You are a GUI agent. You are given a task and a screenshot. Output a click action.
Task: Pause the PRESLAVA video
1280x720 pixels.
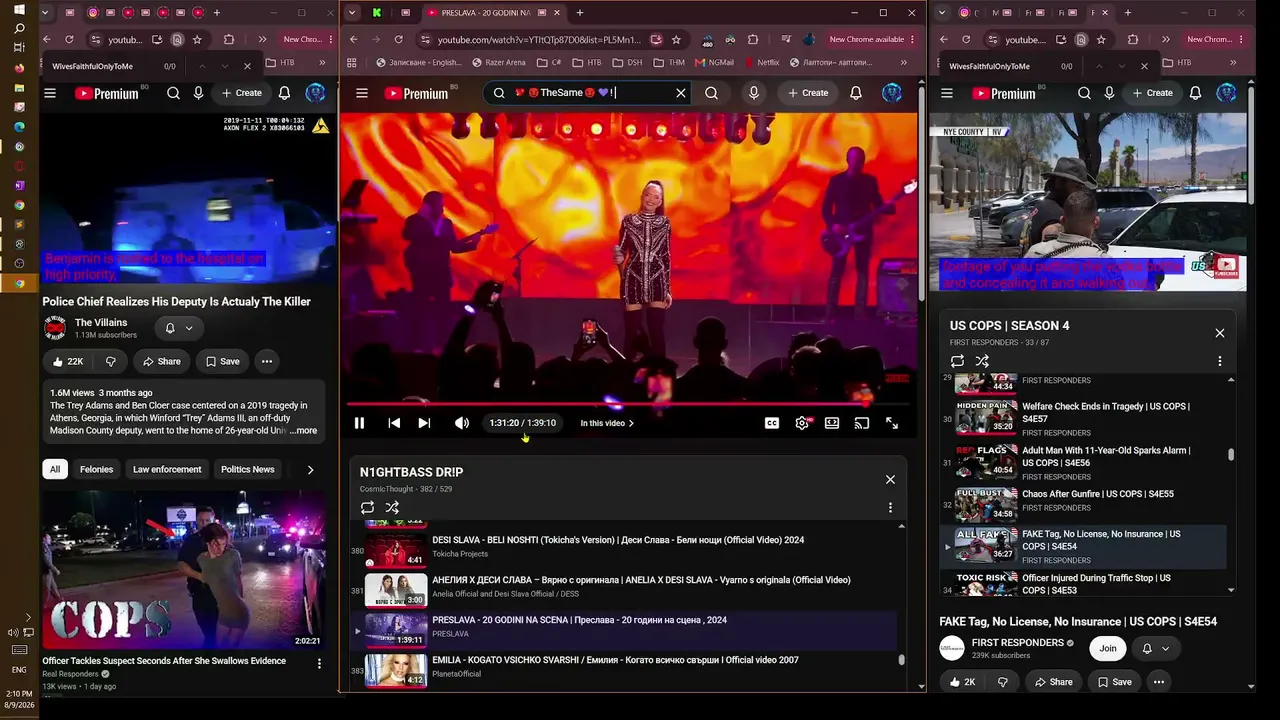click(x=359, y=423)
